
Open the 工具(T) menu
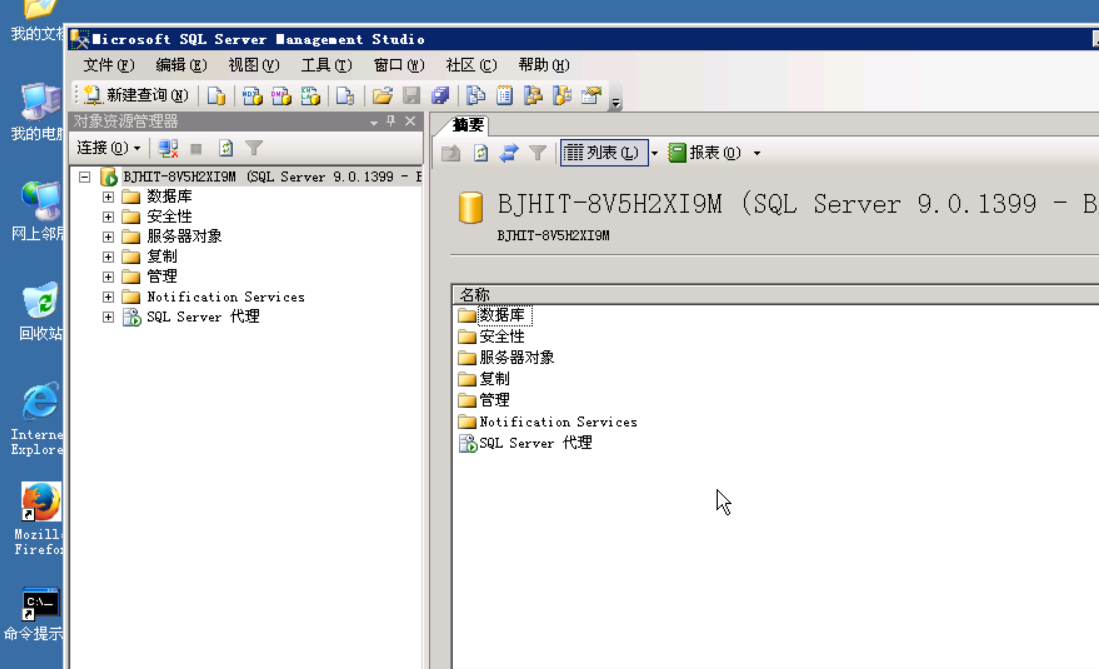click(x=326, y=65)
